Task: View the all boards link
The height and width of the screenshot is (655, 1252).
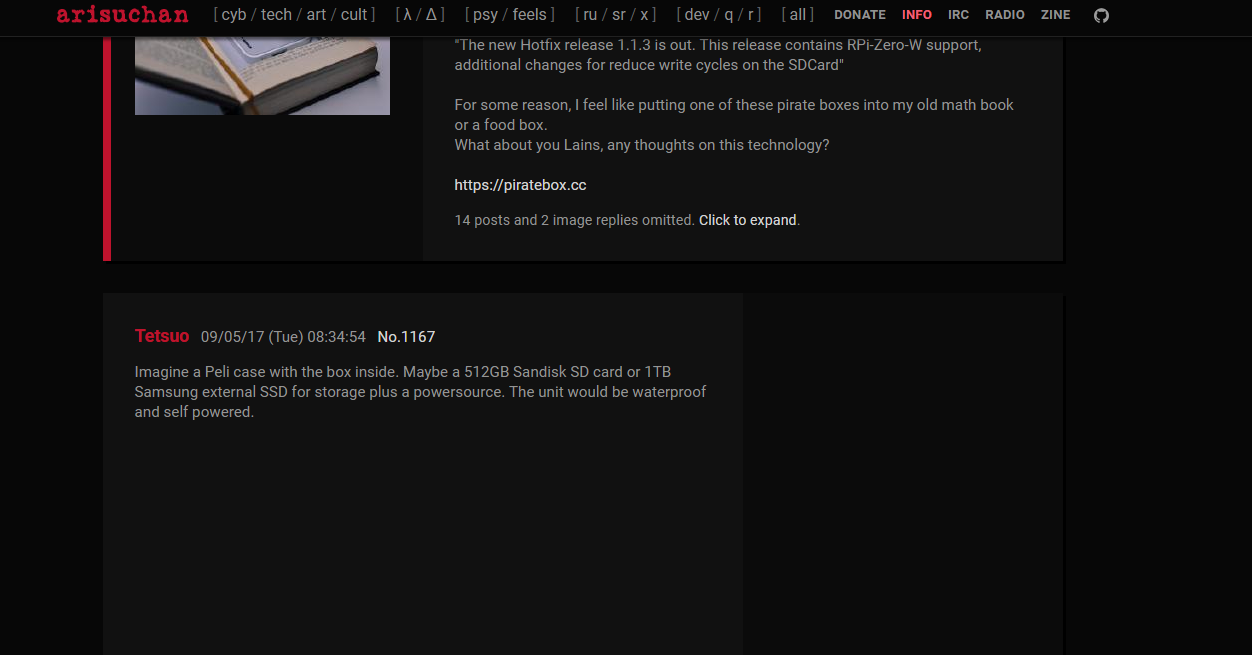Action: coord(798,15)
